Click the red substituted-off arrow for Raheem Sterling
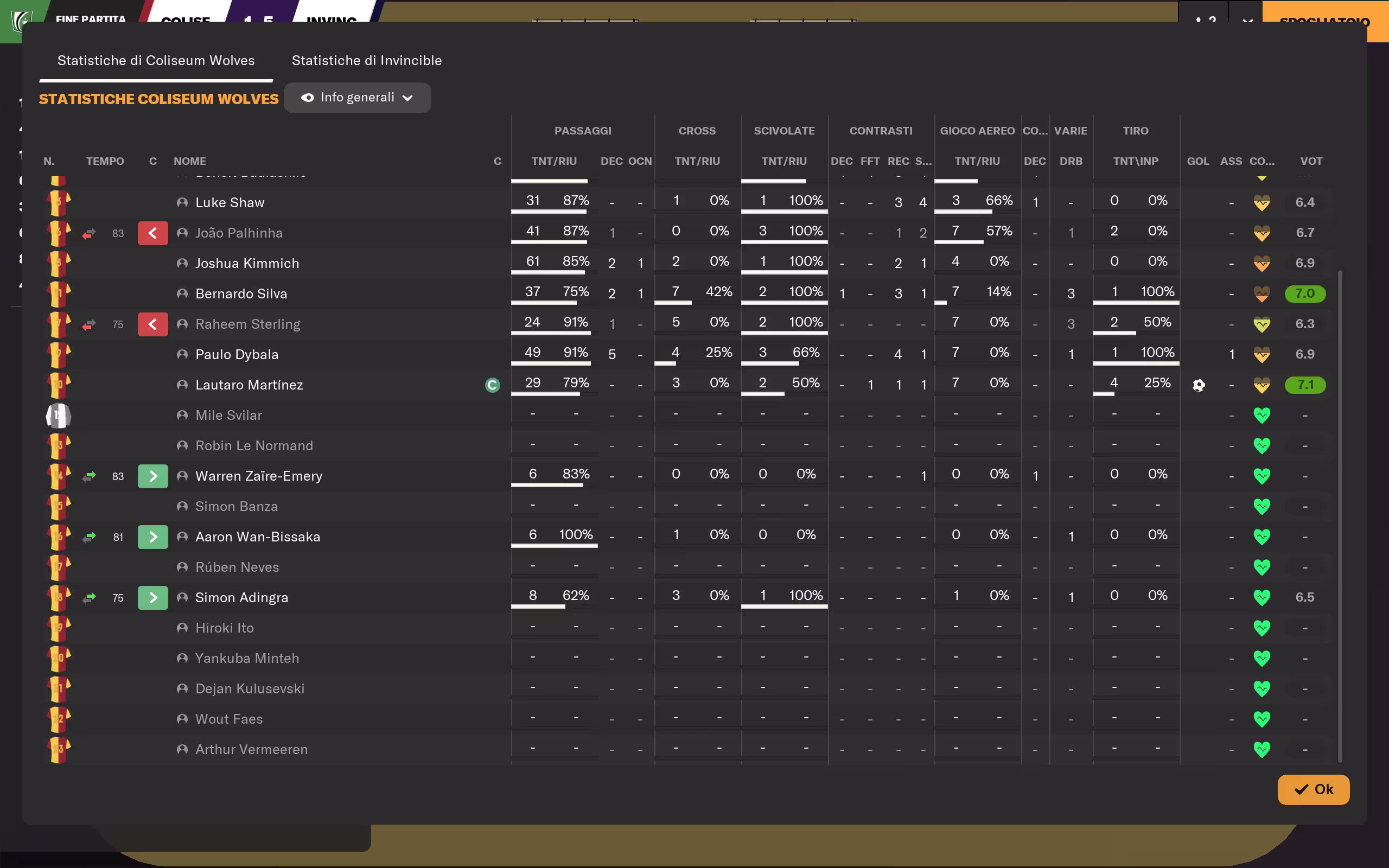This screenshot has width=1389, height=868. pyautogui.click(x=152, y=324)
